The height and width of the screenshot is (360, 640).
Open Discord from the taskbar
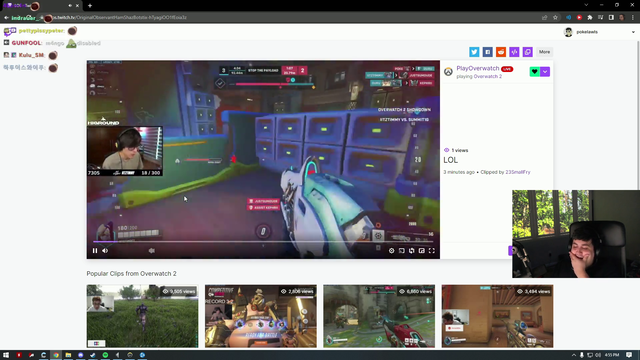click(80, 355)
